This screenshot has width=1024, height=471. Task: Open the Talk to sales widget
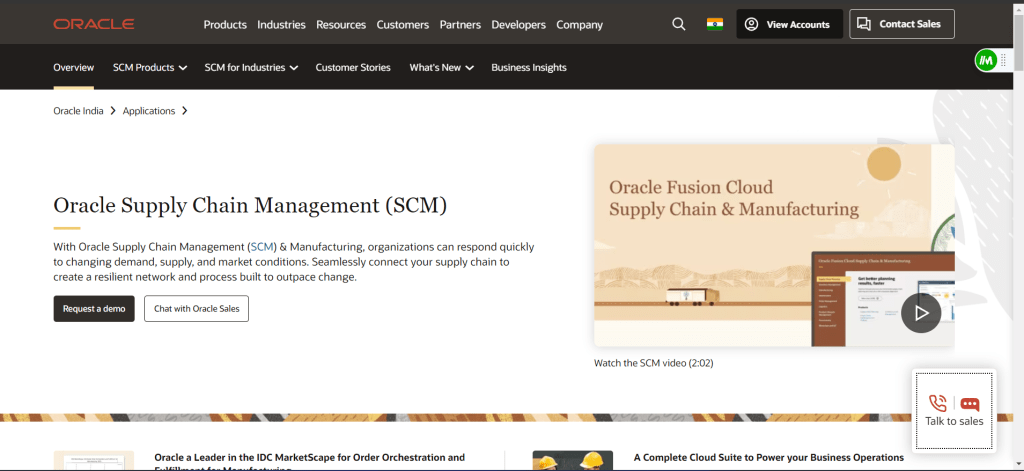(954, 410)
